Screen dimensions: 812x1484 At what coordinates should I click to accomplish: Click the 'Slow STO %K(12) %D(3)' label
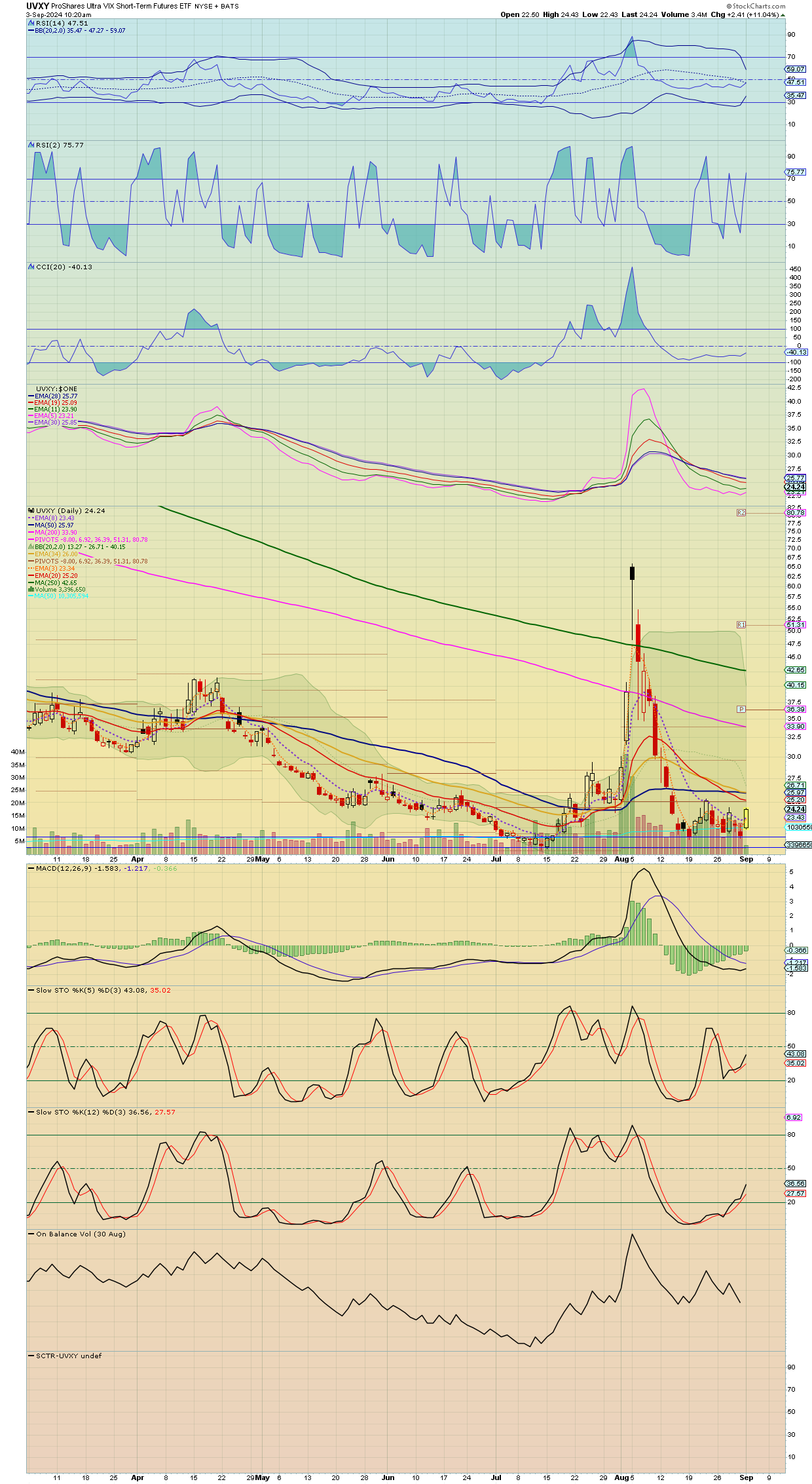(83, 1112)
